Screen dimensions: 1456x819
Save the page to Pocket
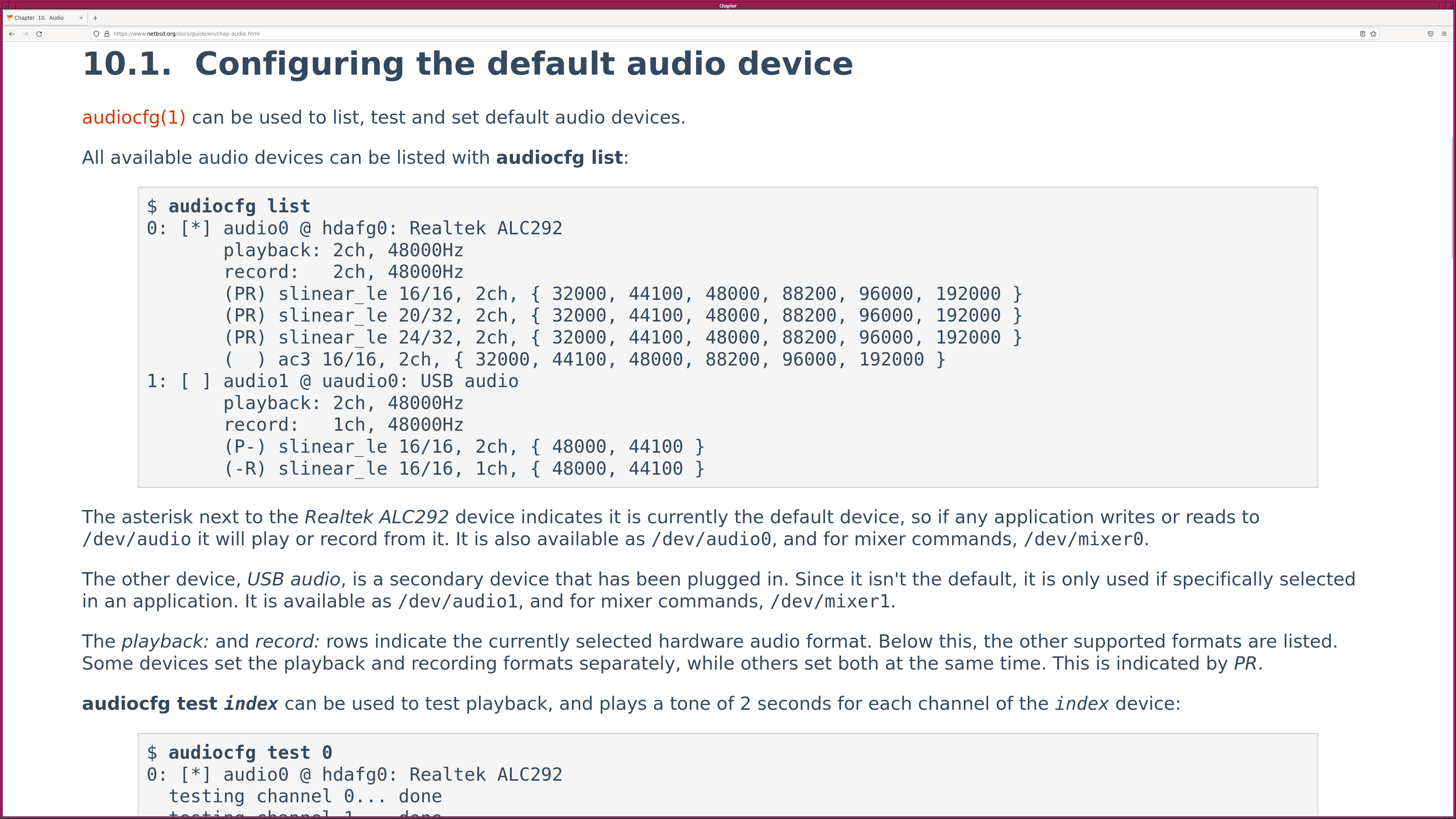(x=1431, y=34)
